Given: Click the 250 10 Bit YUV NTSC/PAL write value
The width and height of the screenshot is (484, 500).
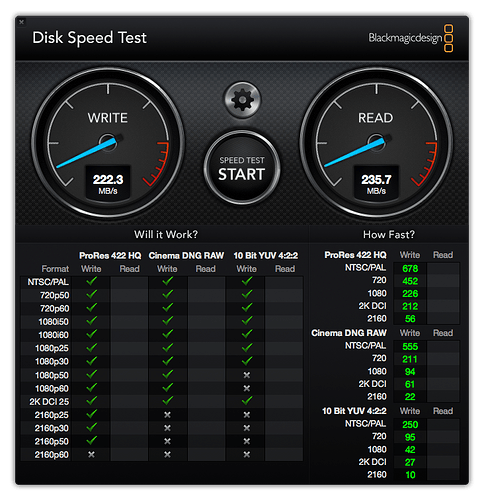Looking at the screenshot, I should [410, 425].
